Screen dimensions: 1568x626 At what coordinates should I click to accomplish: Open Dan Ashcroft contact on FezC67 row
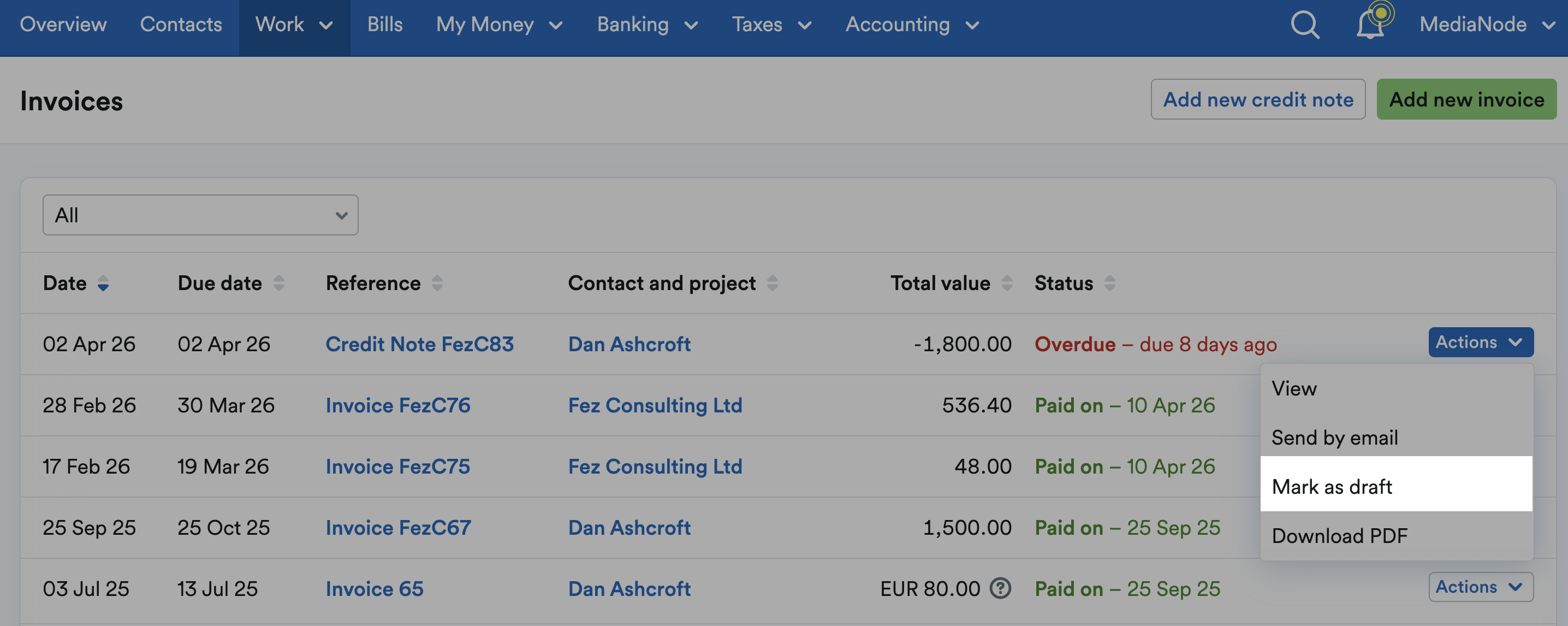(629, 527)
